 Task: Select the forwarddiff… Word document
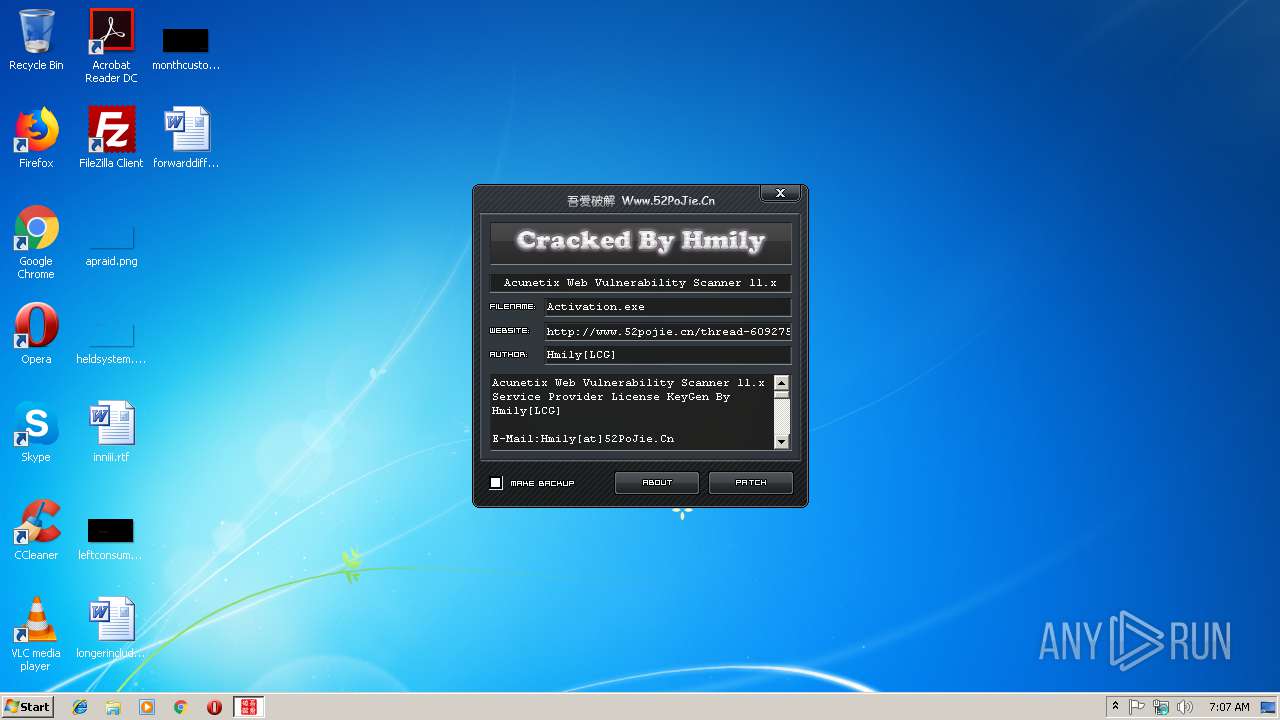click(186, 138)
